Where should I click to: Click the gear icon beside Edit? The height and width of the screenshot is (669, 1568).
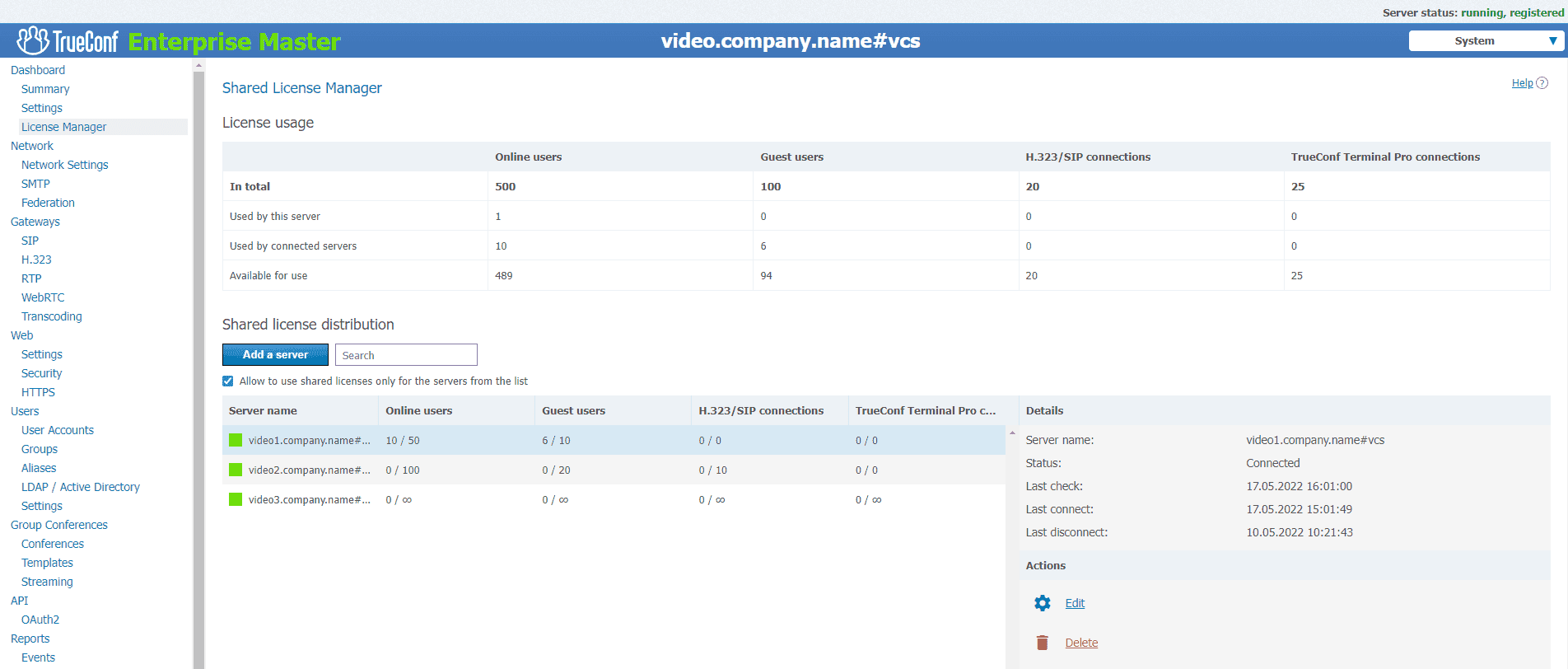(1042, 603)
